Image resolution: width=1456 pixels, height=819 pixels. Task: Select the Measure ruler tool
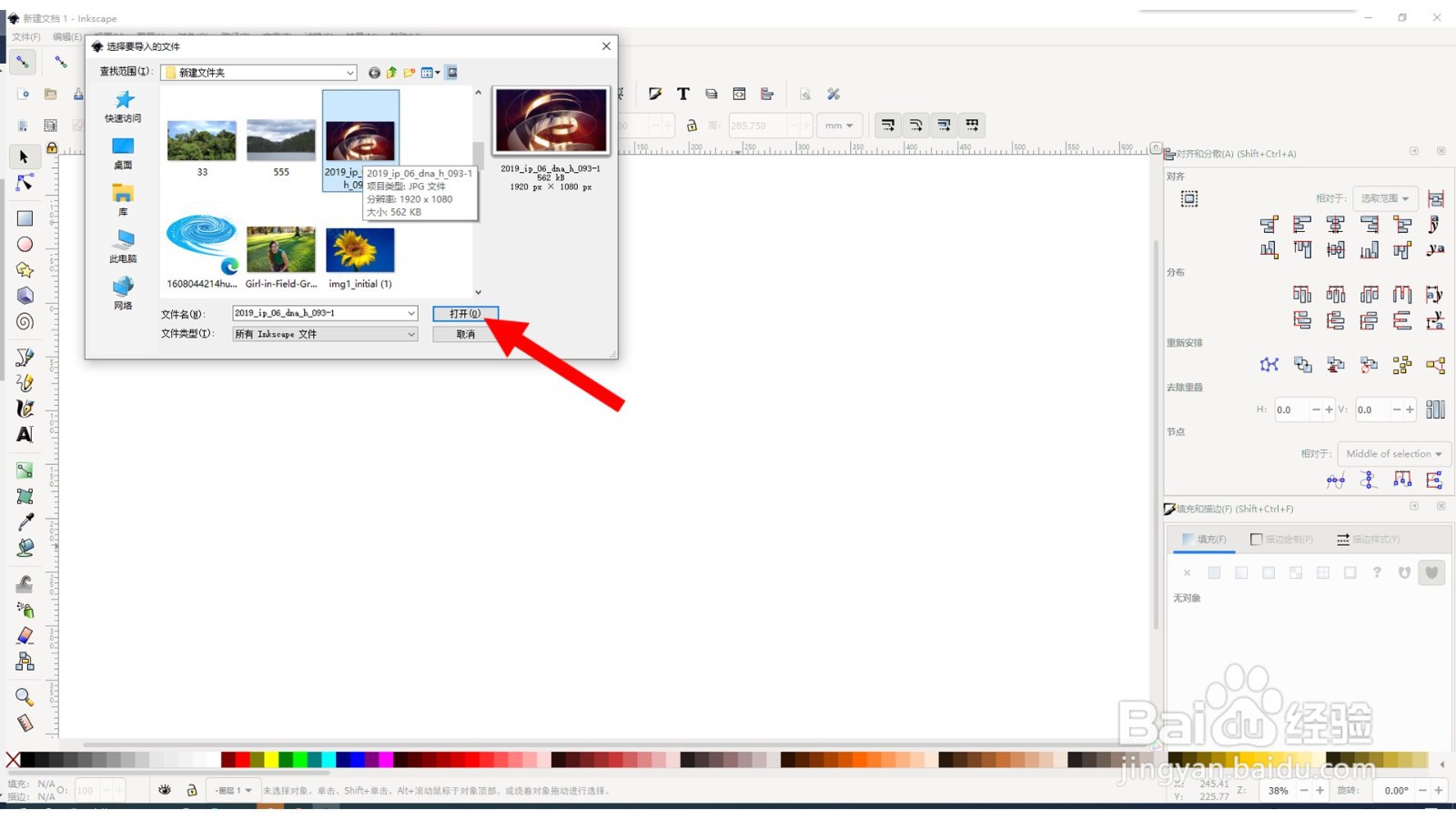[25, 723]
